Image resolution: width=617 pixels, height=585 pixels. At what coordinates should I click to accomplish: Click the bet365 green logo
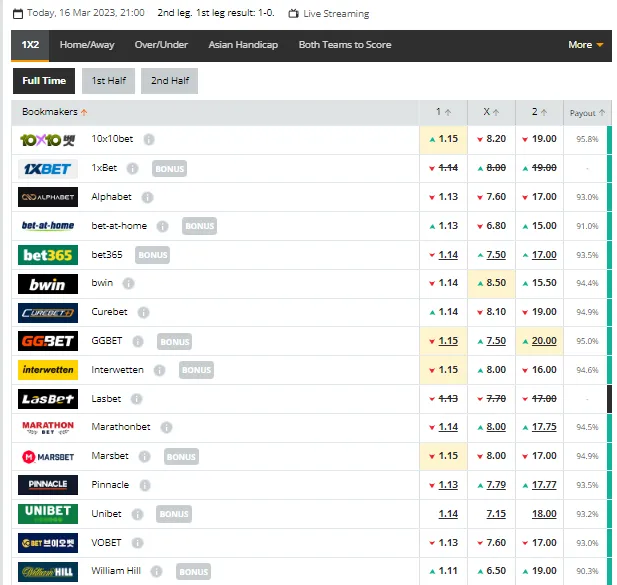47,255
